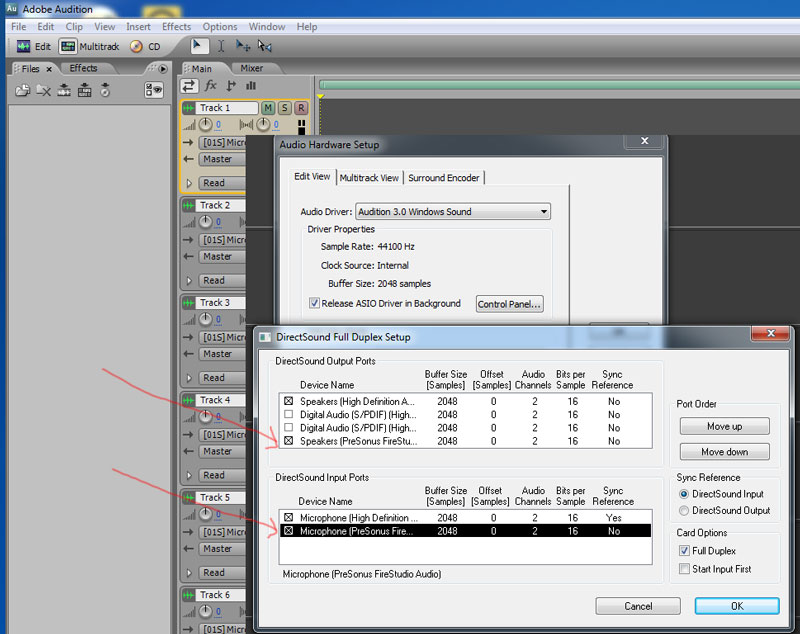Toggle Full Duplex card option
Image resolution: width=800 pixels, height=634 pixels.
(684, 551)
